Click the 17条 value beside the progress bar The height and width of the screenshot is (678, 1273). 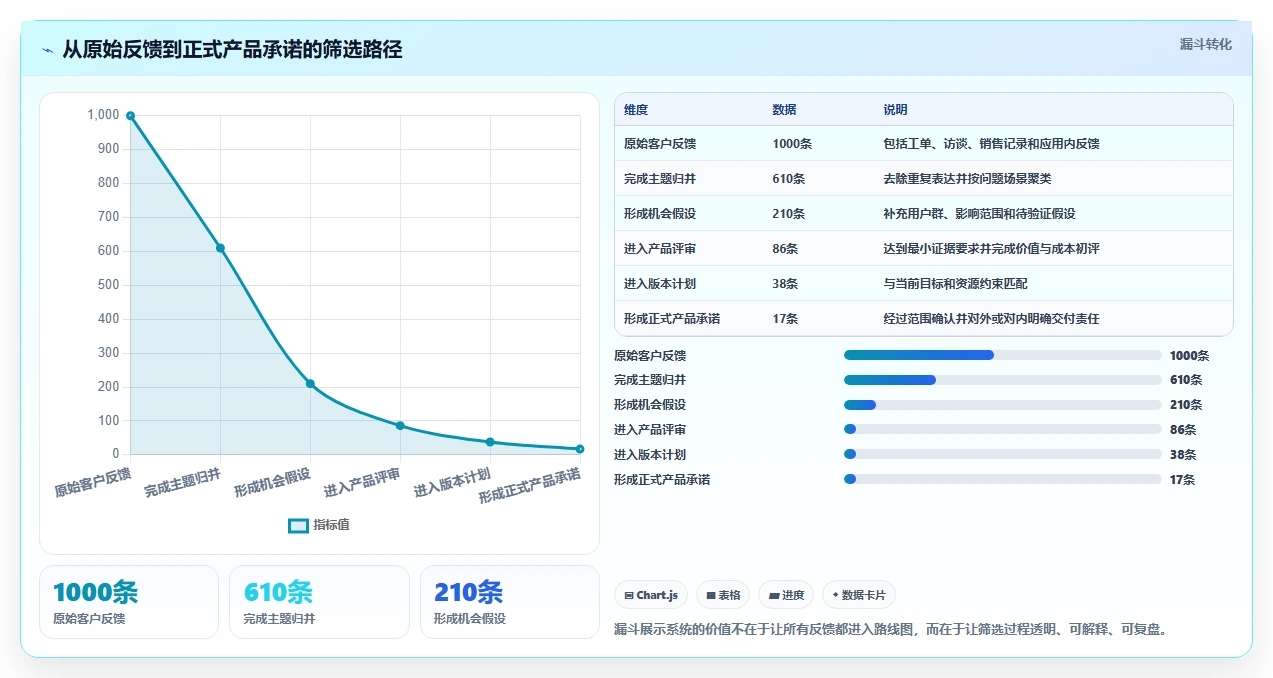[1183, 480]
